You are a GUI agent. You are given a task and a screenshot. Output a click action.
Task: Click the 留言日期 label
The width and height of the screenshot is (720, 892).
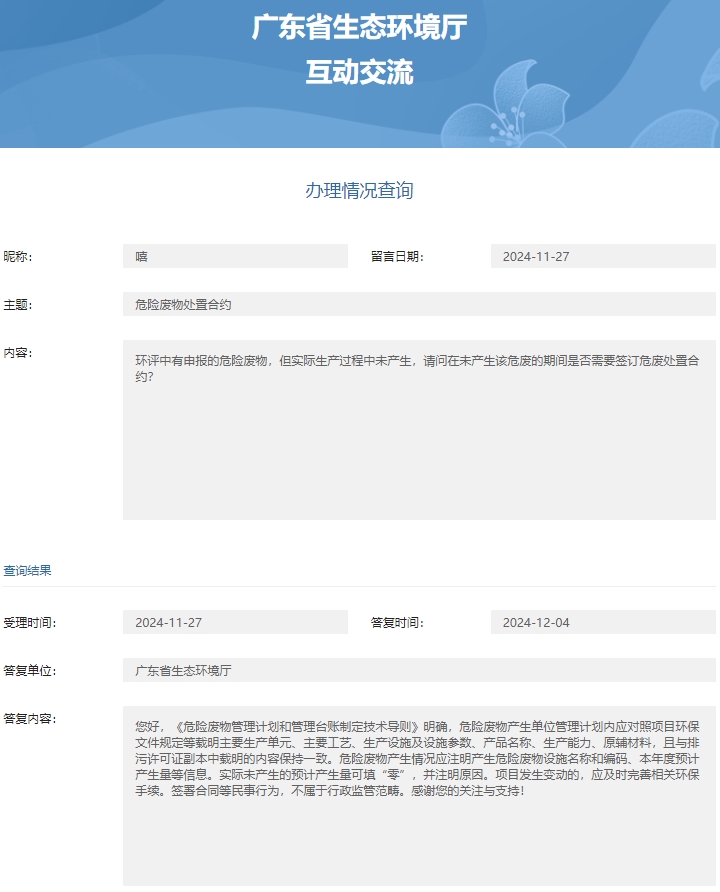(397, 257)
